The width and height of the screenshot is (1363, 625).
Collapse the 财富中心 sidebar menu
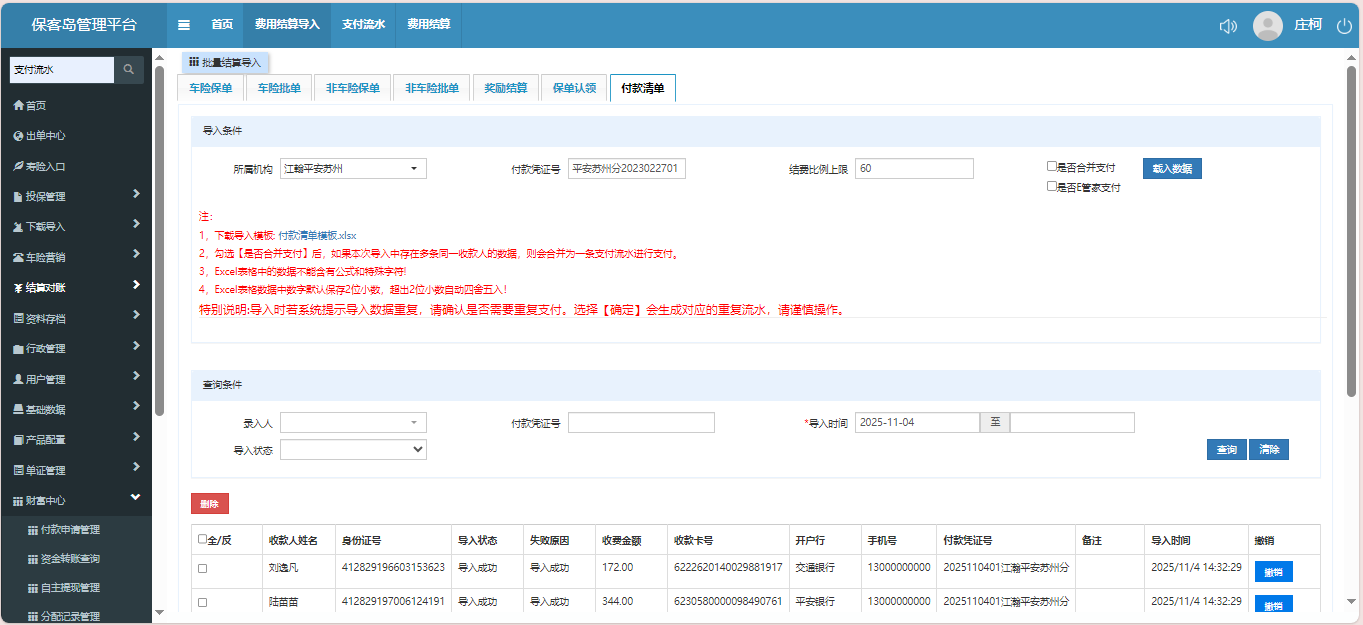(x=135, y=498)
